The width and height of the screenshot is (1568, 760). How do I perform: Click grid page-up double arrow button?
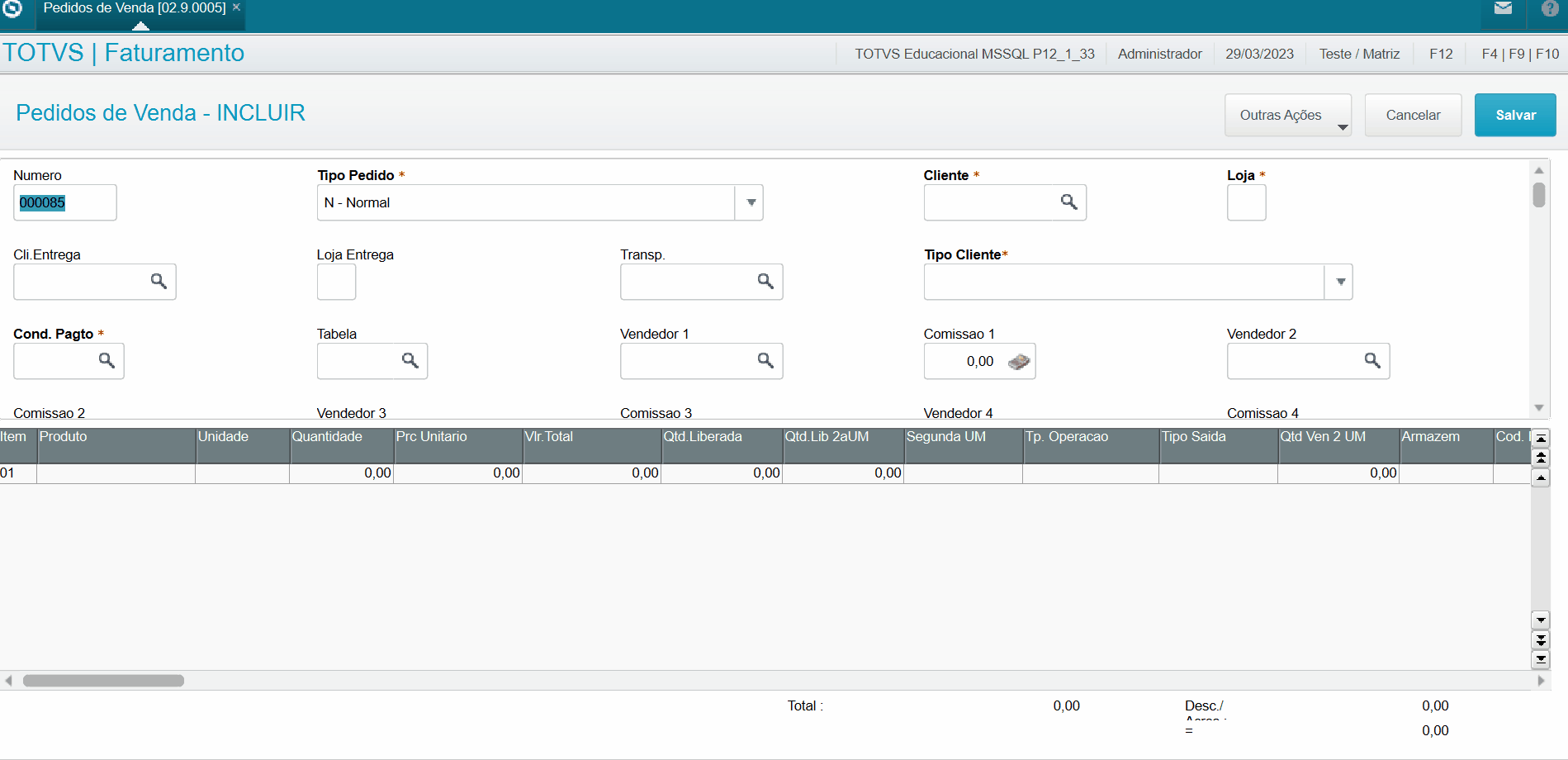(x=1540, y=458)
